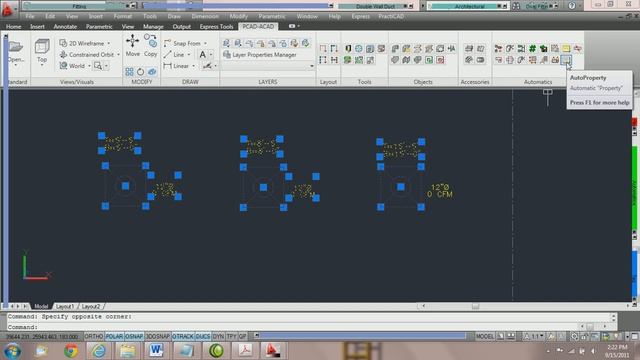This screenshot has height=360, width=640.
Task: Switch to the Annotate ribbon tab
Action: pos(65,27)
